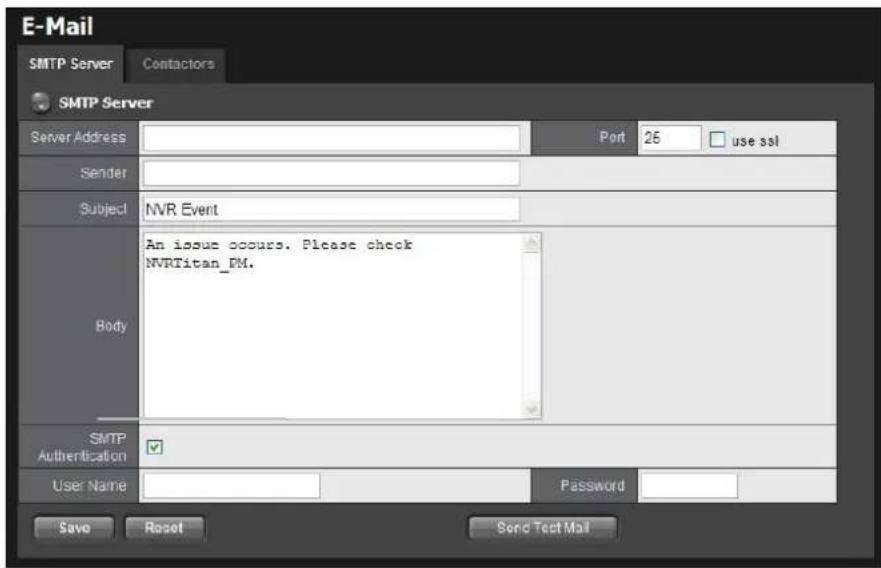Image resolution: width=881 pixels, height=568 pixels.
Task: Click the E-Mail page heading
Action: point(57,26)
